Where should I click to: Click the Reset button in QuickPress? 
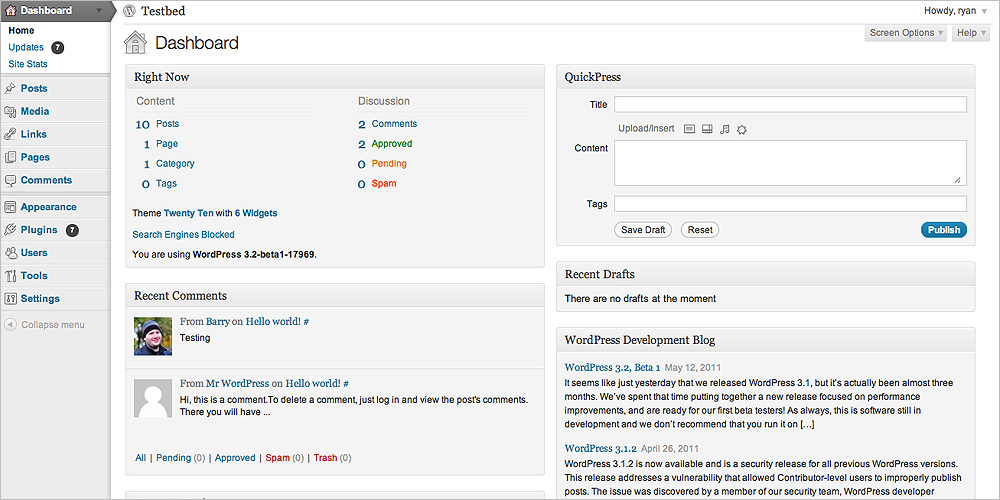pyautogui.click(x=700, y=230)
